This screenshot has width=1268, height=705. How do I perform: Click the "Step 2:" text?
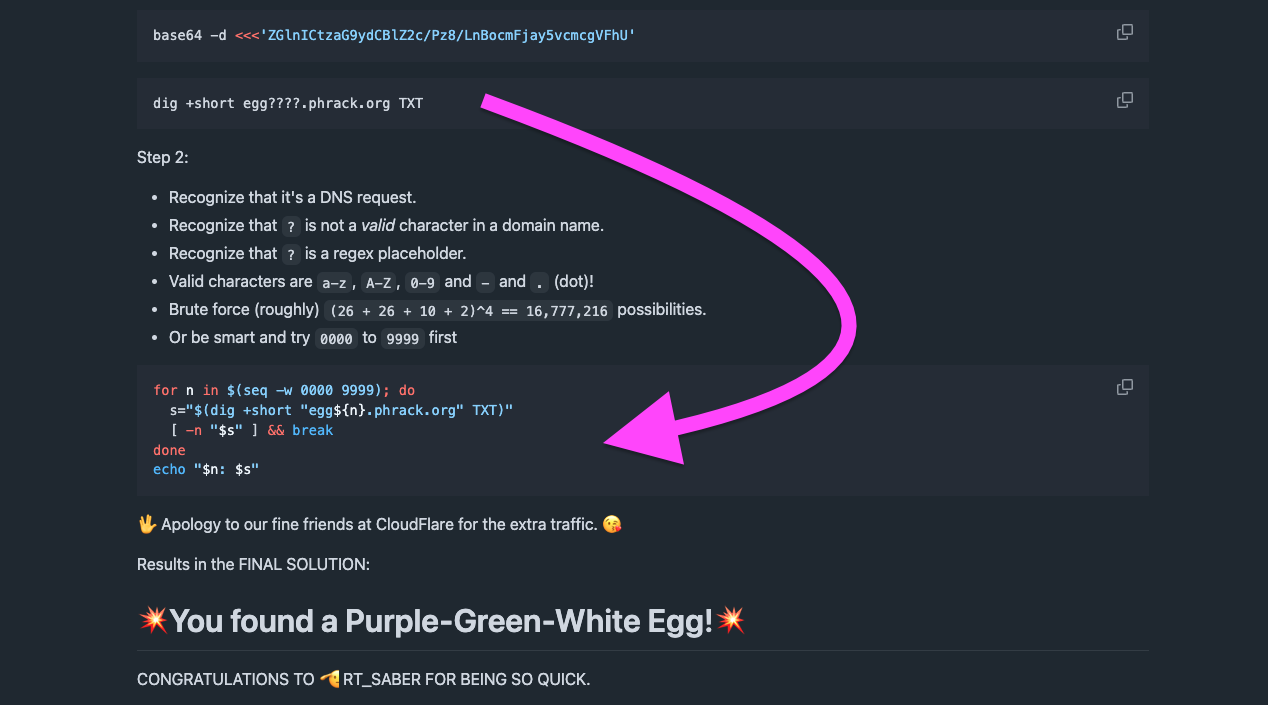tap(163, 158)
